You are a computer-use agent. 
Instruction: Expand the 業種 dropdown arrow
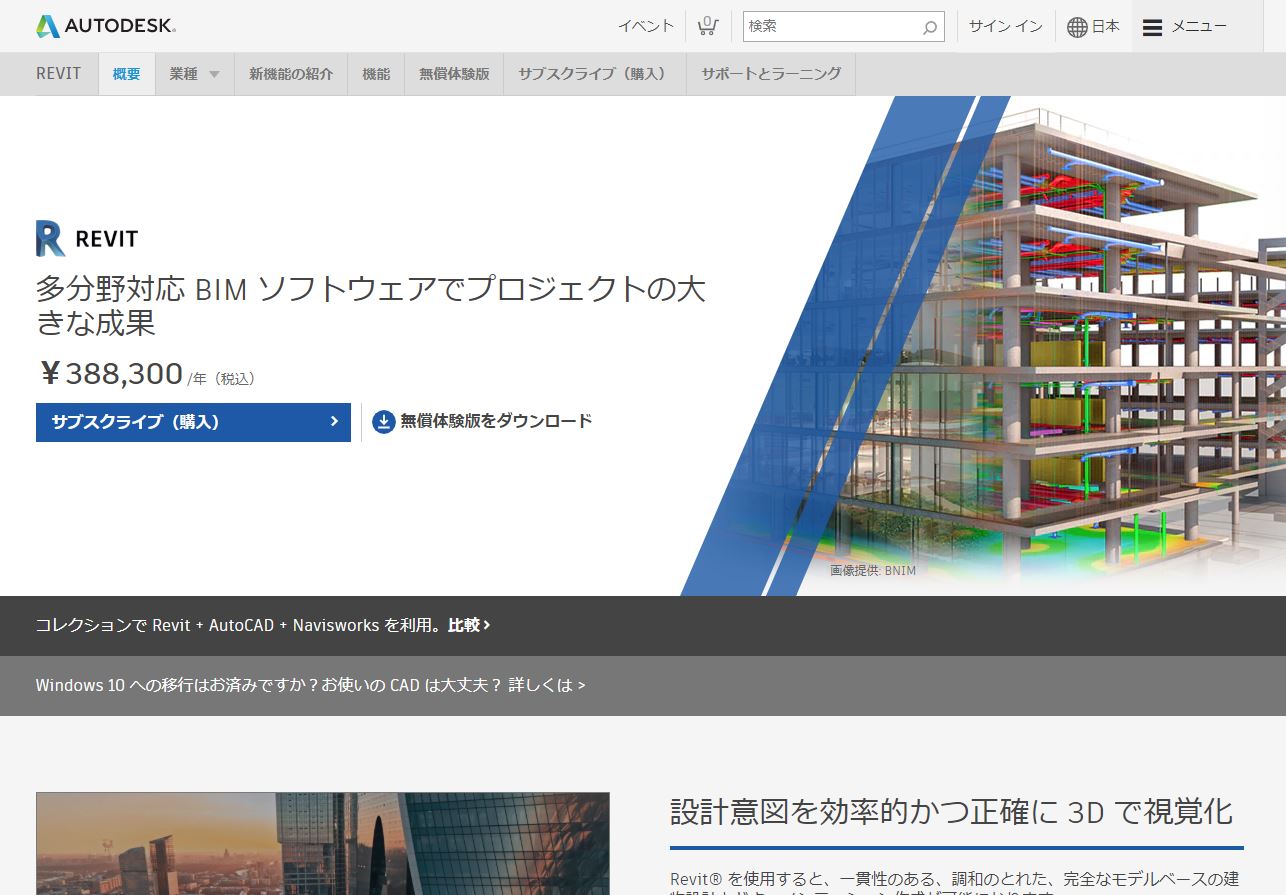coord(214,75)
